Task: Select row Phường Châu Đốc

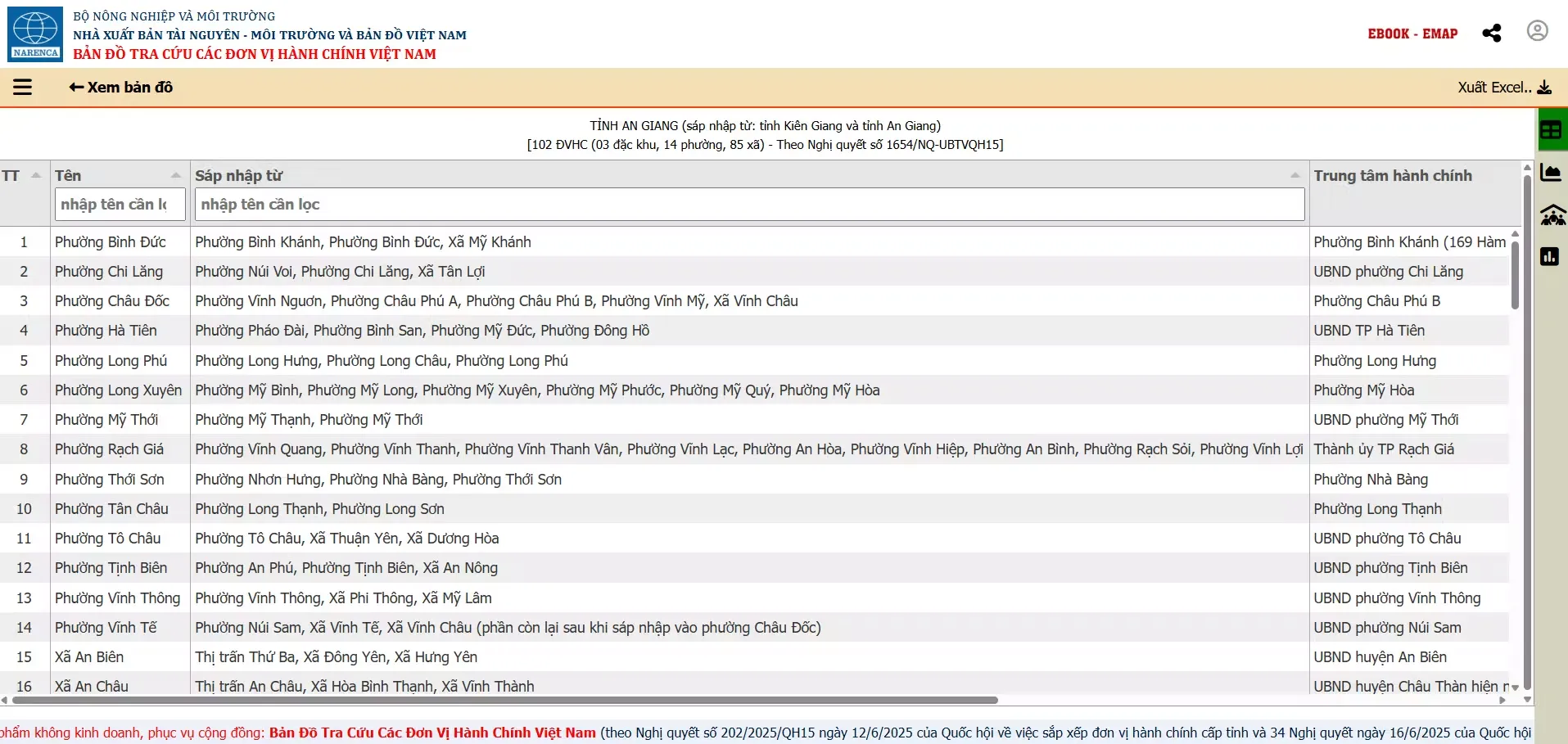Action: (x=754, y=301)
